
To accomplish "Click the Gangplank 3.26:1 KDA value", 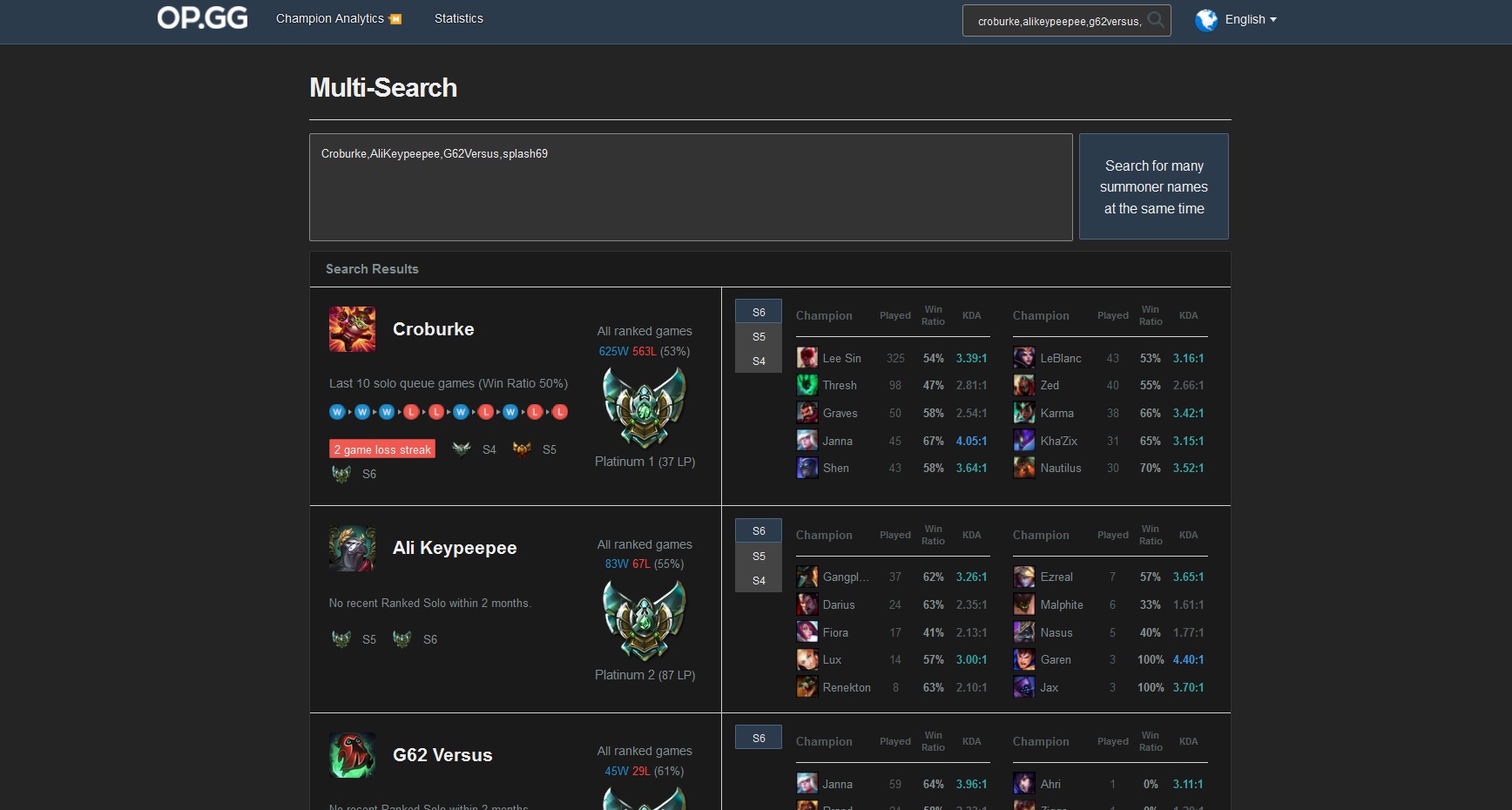I will click(971, 577).
